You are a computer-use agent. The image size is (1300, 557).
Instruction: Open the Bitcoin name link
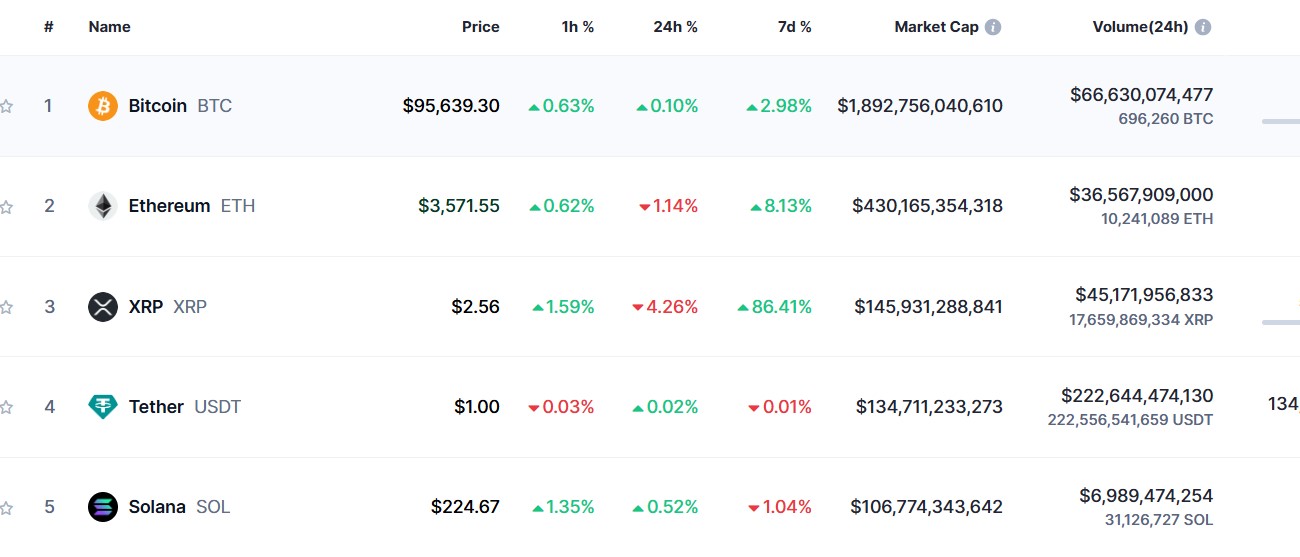158,106
